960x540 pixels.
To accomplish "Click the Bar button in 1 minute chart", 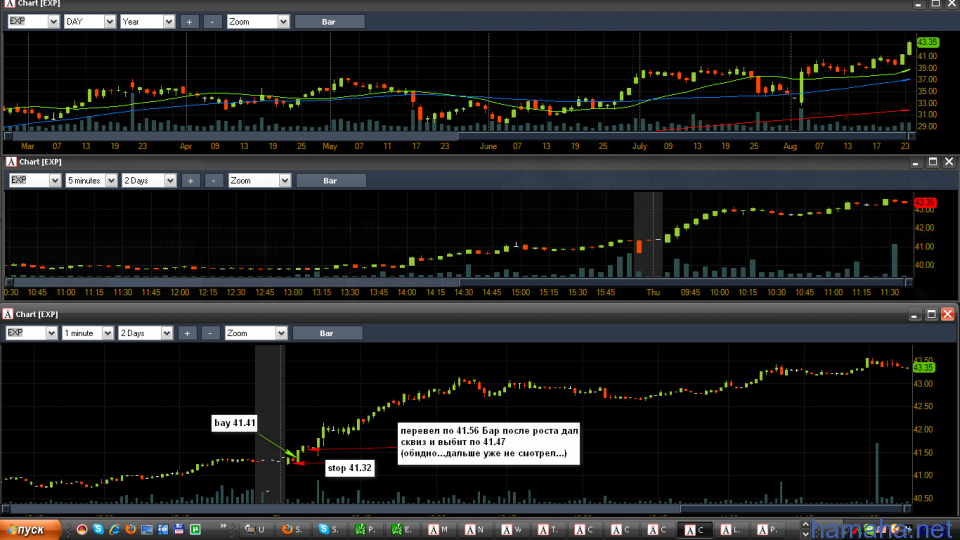I will click(327, 333).
